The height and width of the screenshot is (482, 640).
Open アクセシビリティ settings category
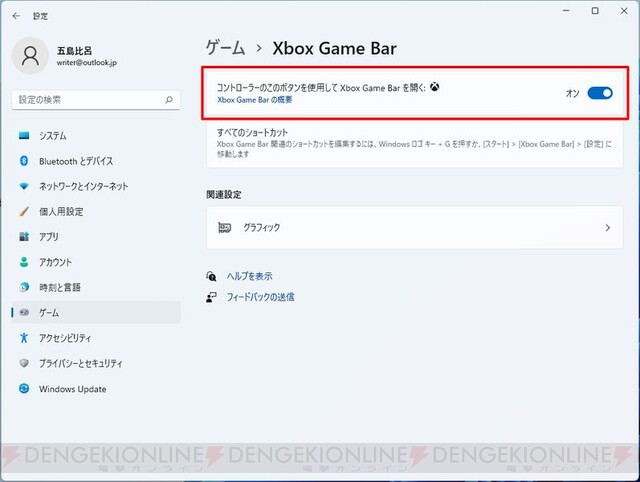click(96, 338)
